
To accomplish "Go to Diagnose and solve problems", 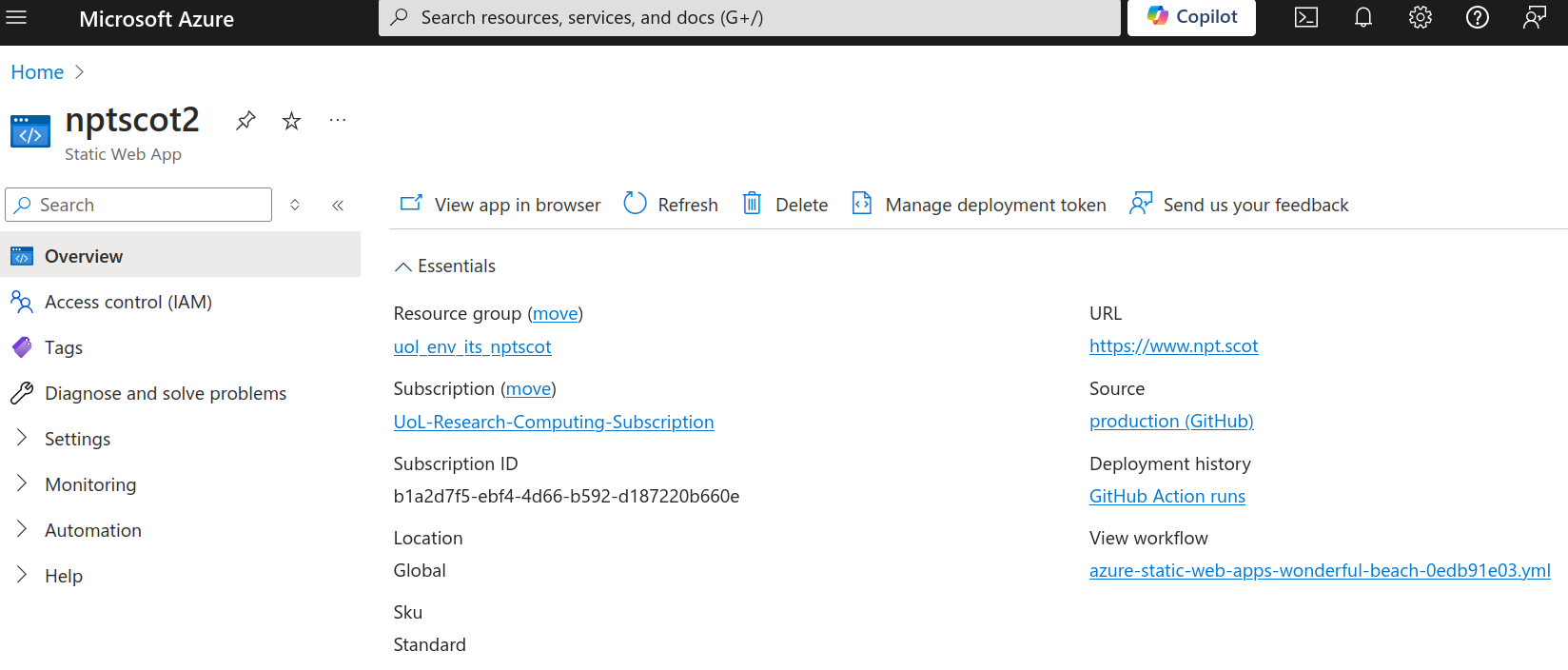I will point(165,394).
